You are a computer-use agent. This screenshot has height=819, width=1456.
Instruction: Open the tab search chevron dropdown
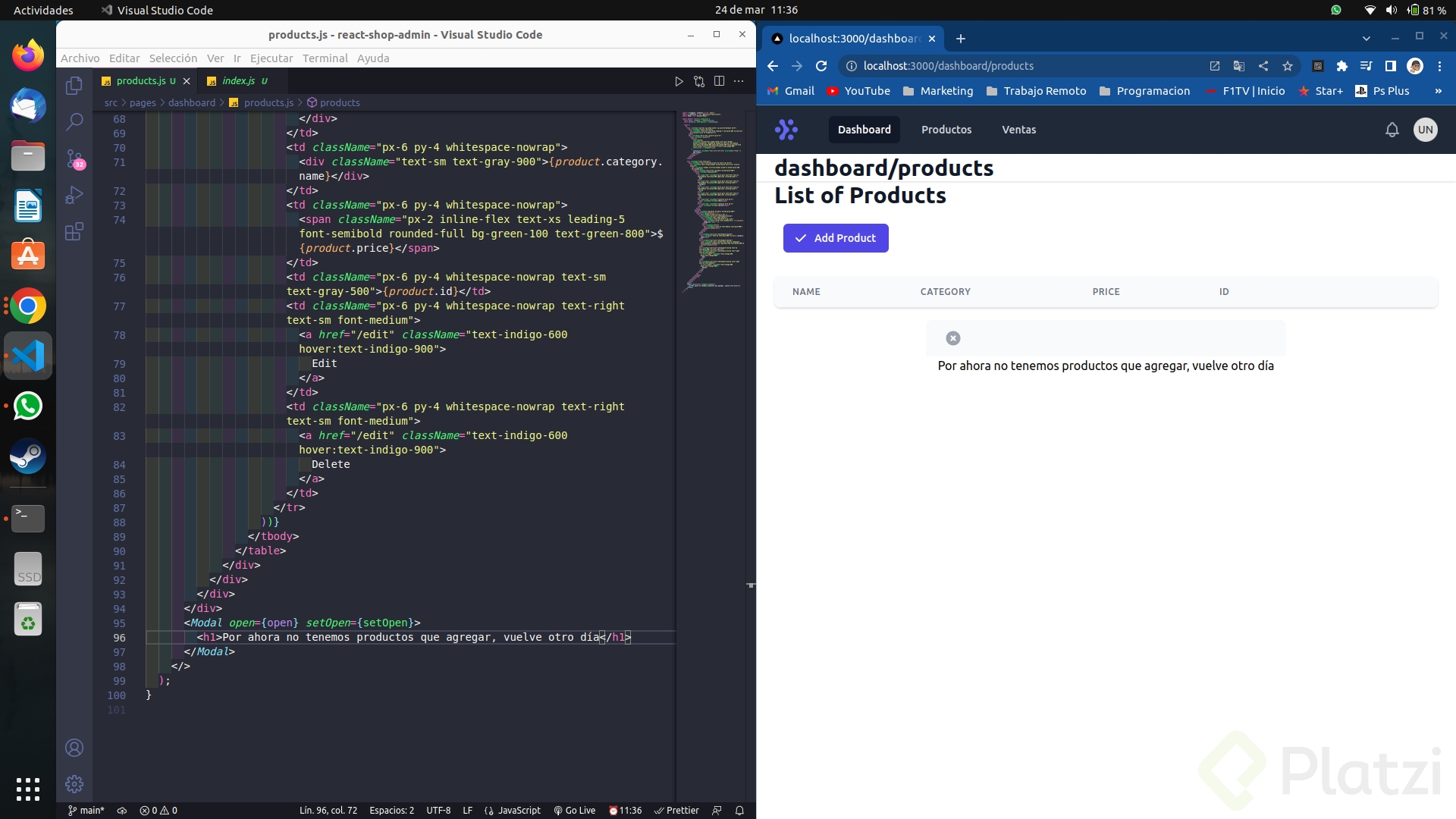click(x=1366, y=38)
